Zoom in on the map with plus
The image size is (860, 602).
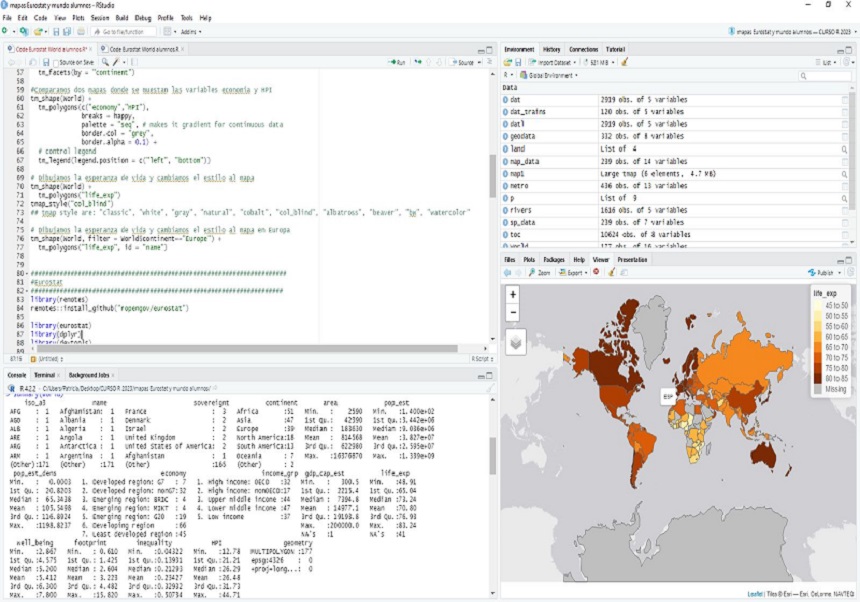click(x=514, y=295)
